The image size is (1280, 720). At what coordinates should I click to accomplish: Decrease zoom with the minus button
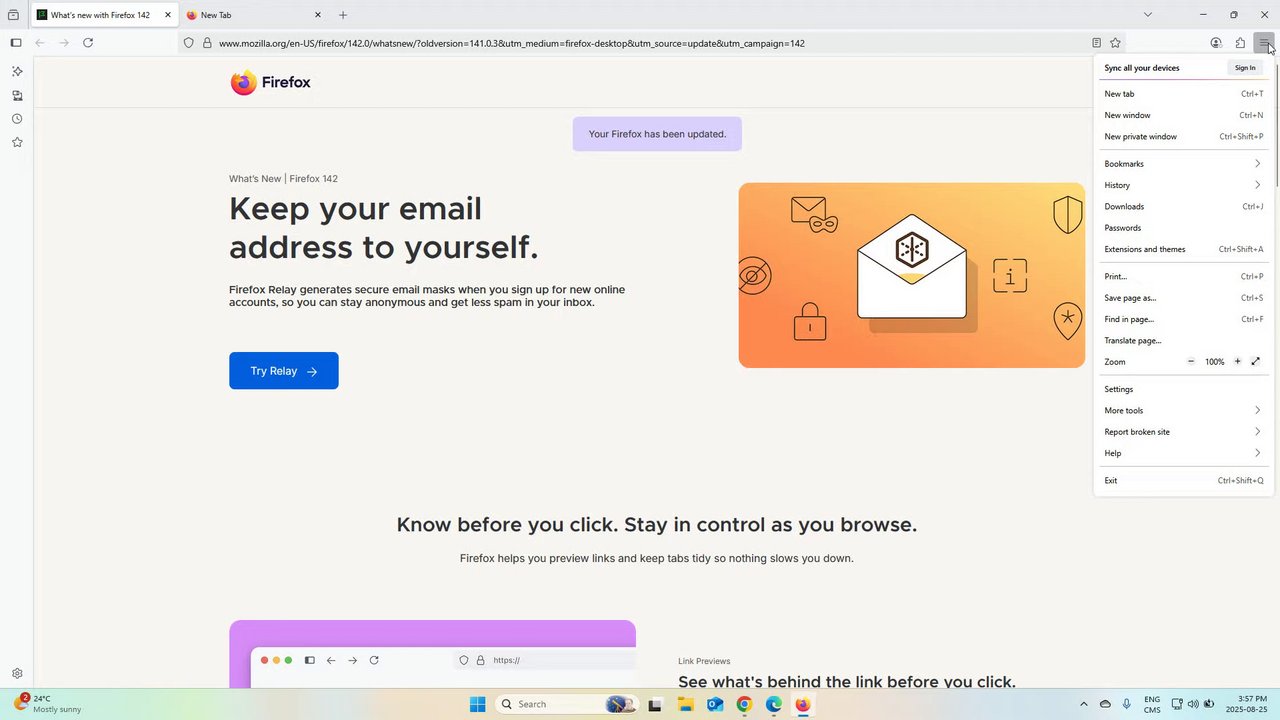click(x=1191, y=362)
